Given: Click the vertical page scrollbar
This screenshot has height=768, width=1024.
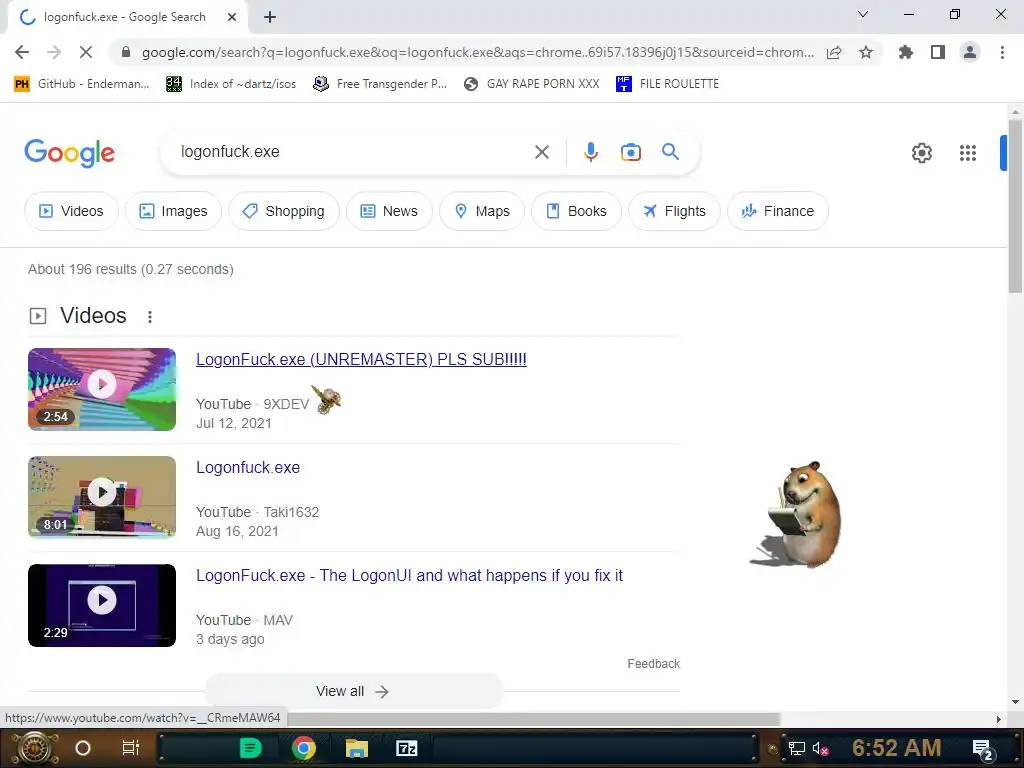Looking at the screenshot, I should click(x=1015, y=206).
